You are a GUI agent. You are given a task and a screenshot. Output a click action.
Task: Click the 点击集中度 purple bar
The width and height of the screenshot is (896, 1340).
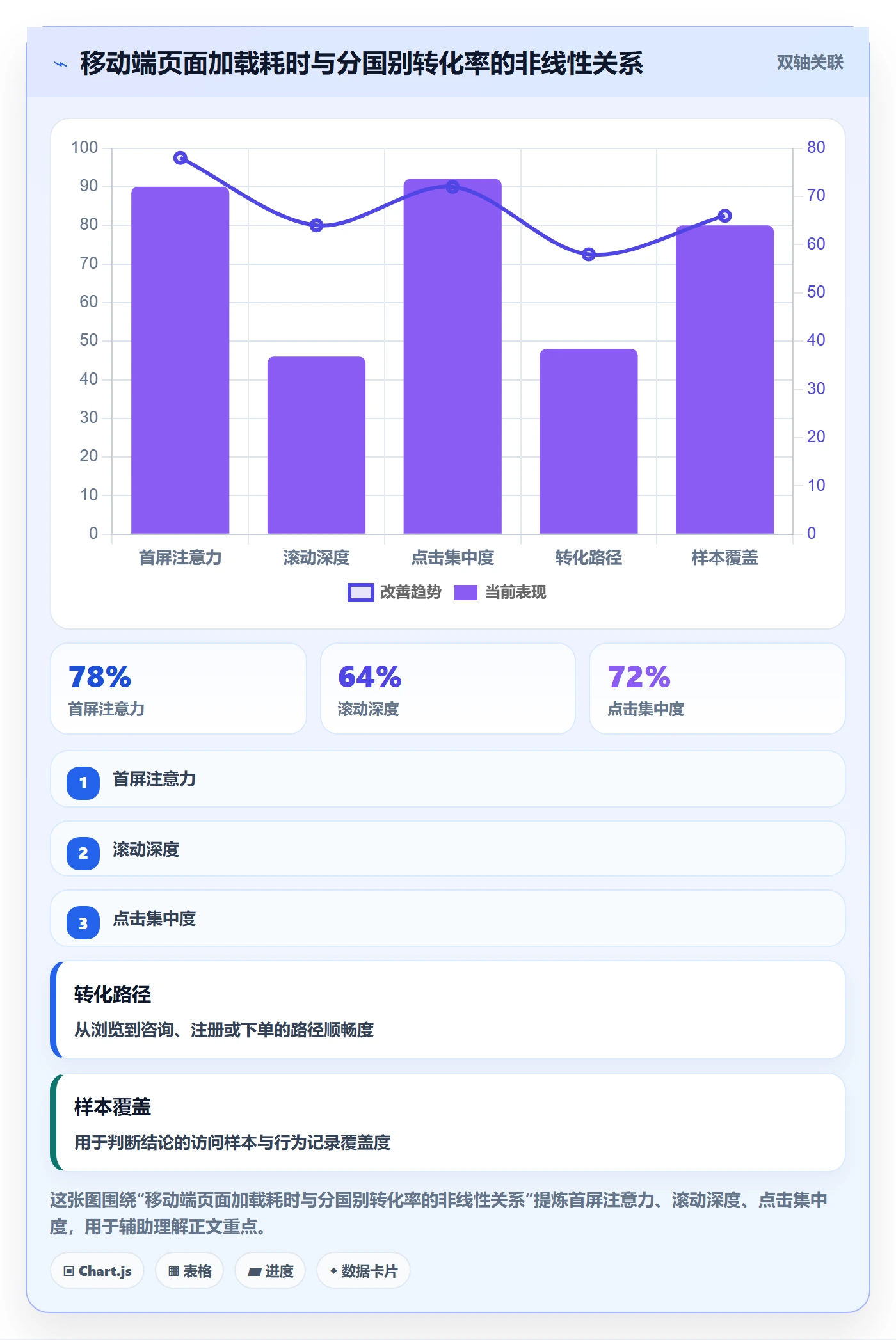(452, 356)
